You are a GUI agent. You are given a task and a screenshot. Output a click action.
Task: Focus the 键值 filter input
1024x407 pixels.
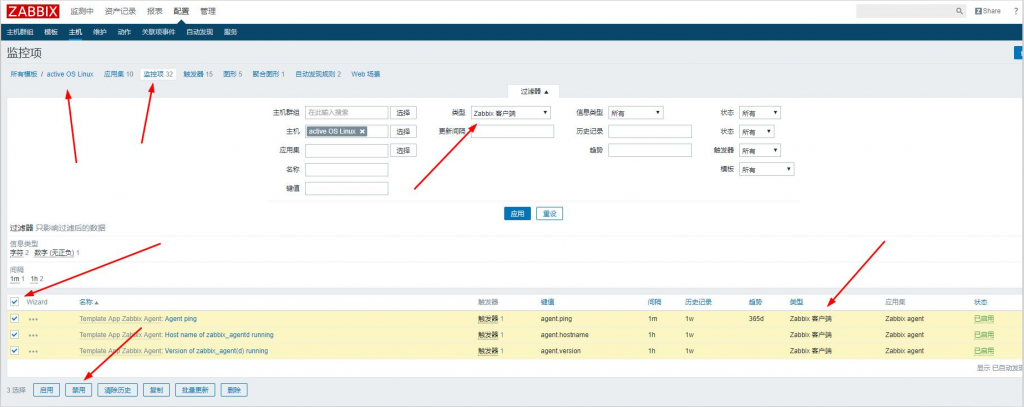pos(347,188)
